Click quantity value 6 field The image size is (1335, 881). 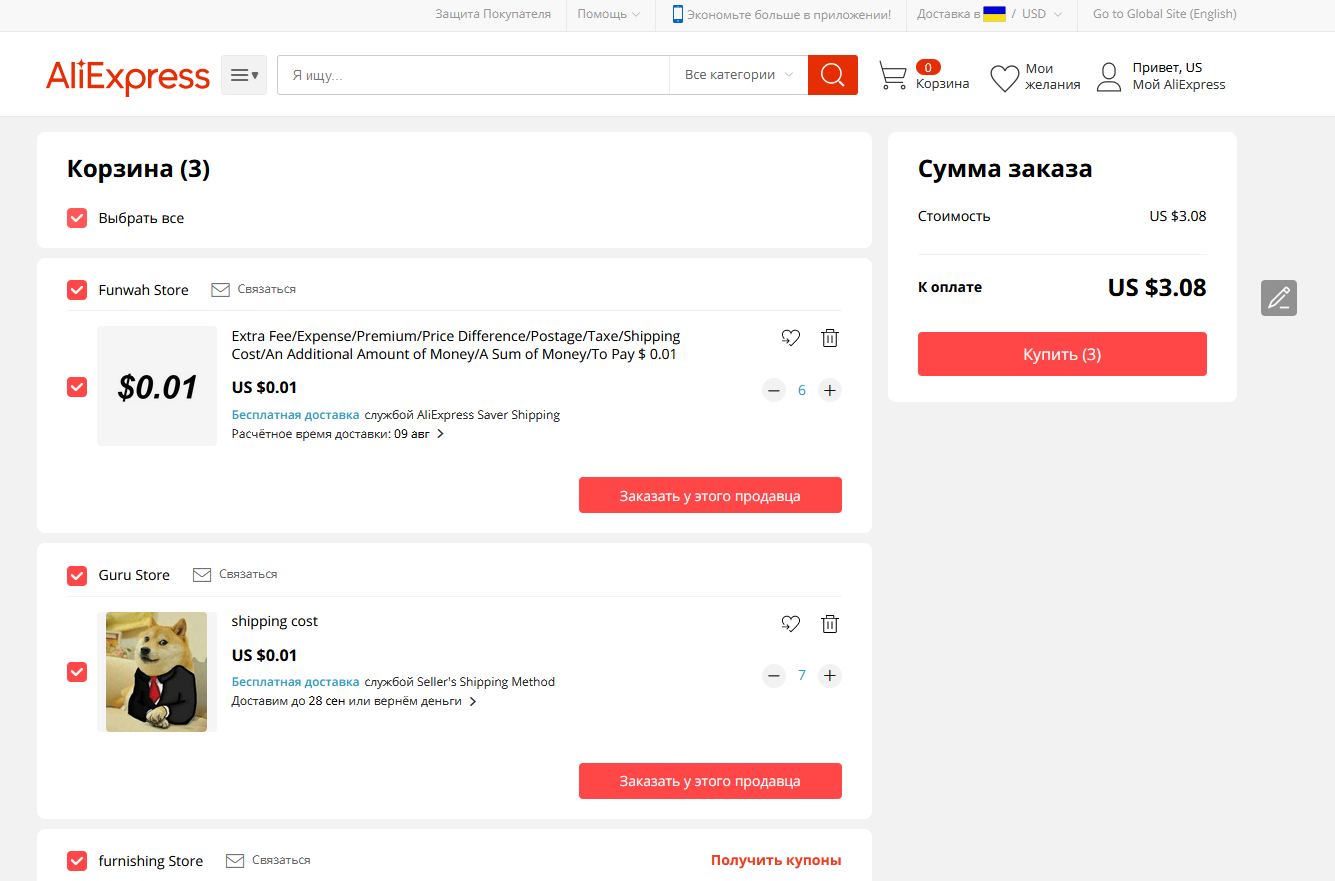802,390
